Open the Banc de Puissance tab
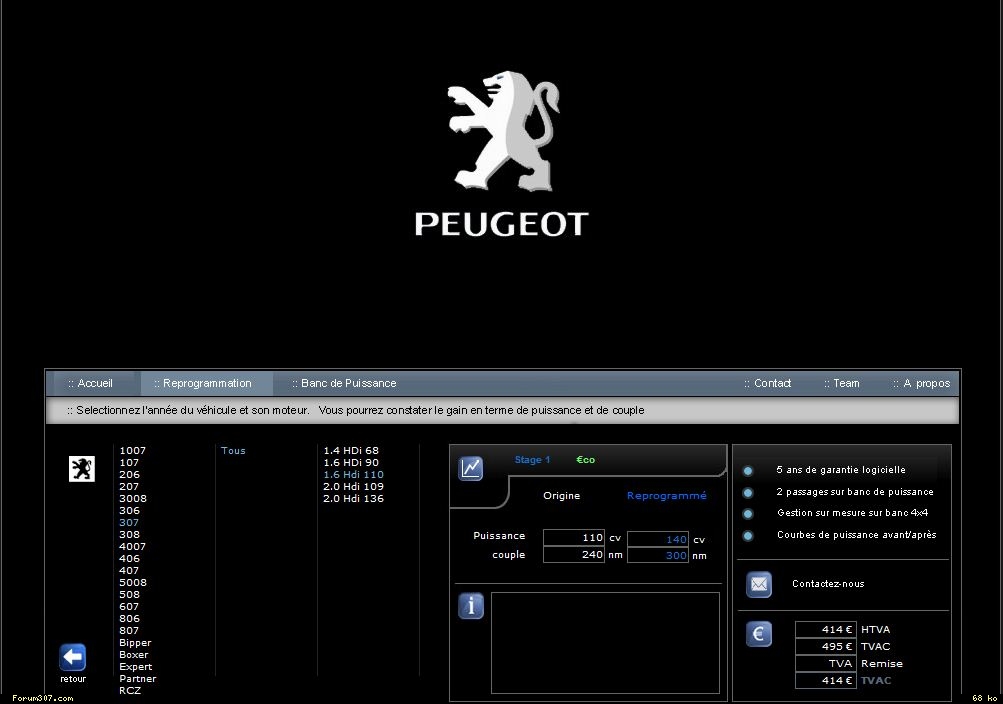 (x=344, y=383)
